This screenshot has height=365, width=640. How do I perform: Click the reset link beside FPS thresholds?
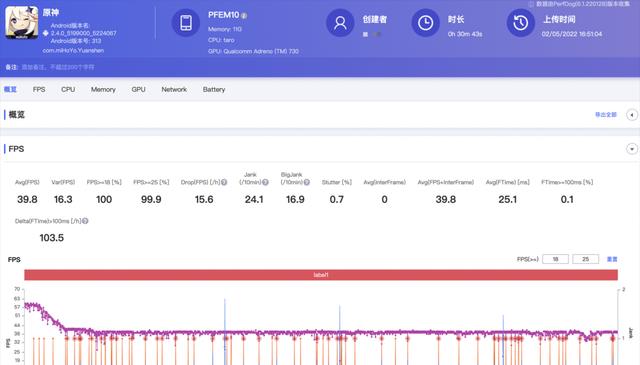[612, 259]
